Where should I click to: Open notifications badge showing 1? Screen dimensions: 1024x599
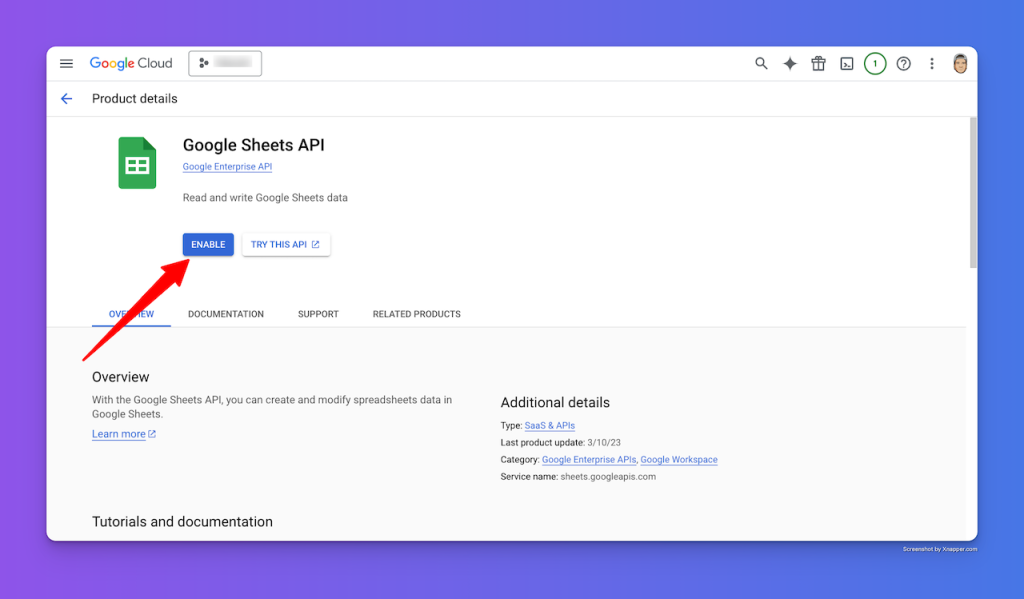(x=875, y=63)
